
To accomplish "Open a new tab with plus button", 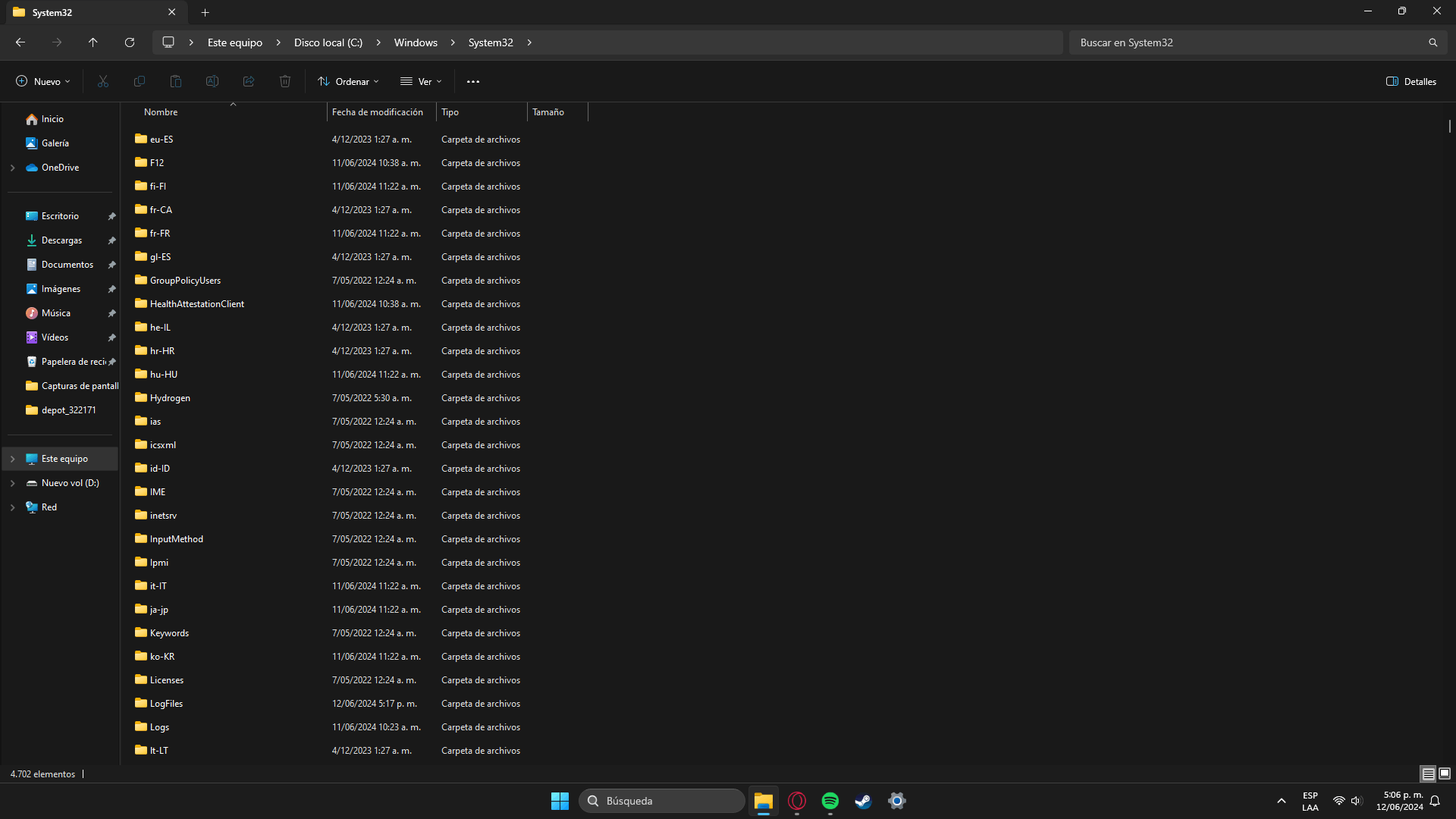I will click(205, 12).
